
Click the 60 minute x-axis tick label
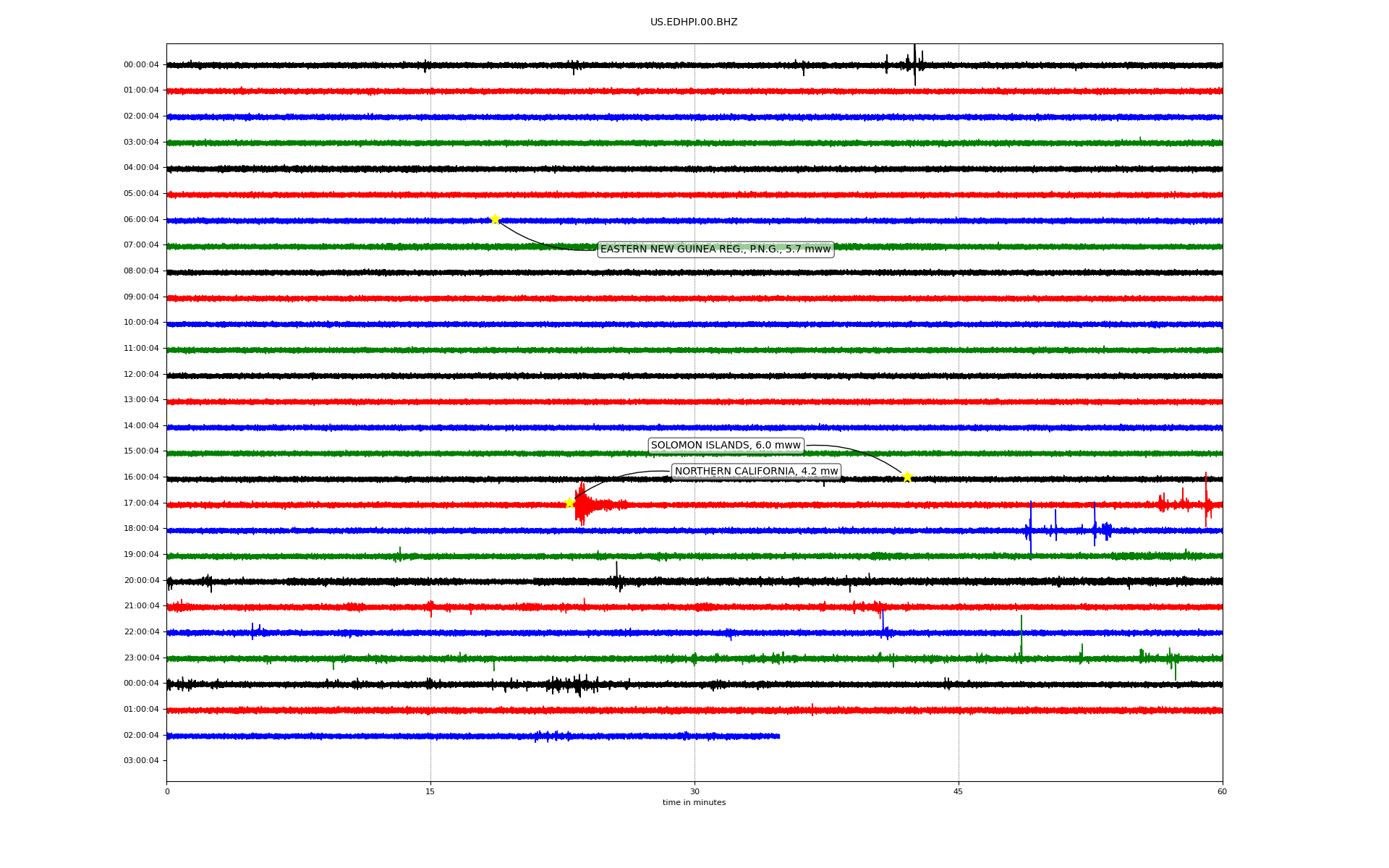pos(1222,791)
